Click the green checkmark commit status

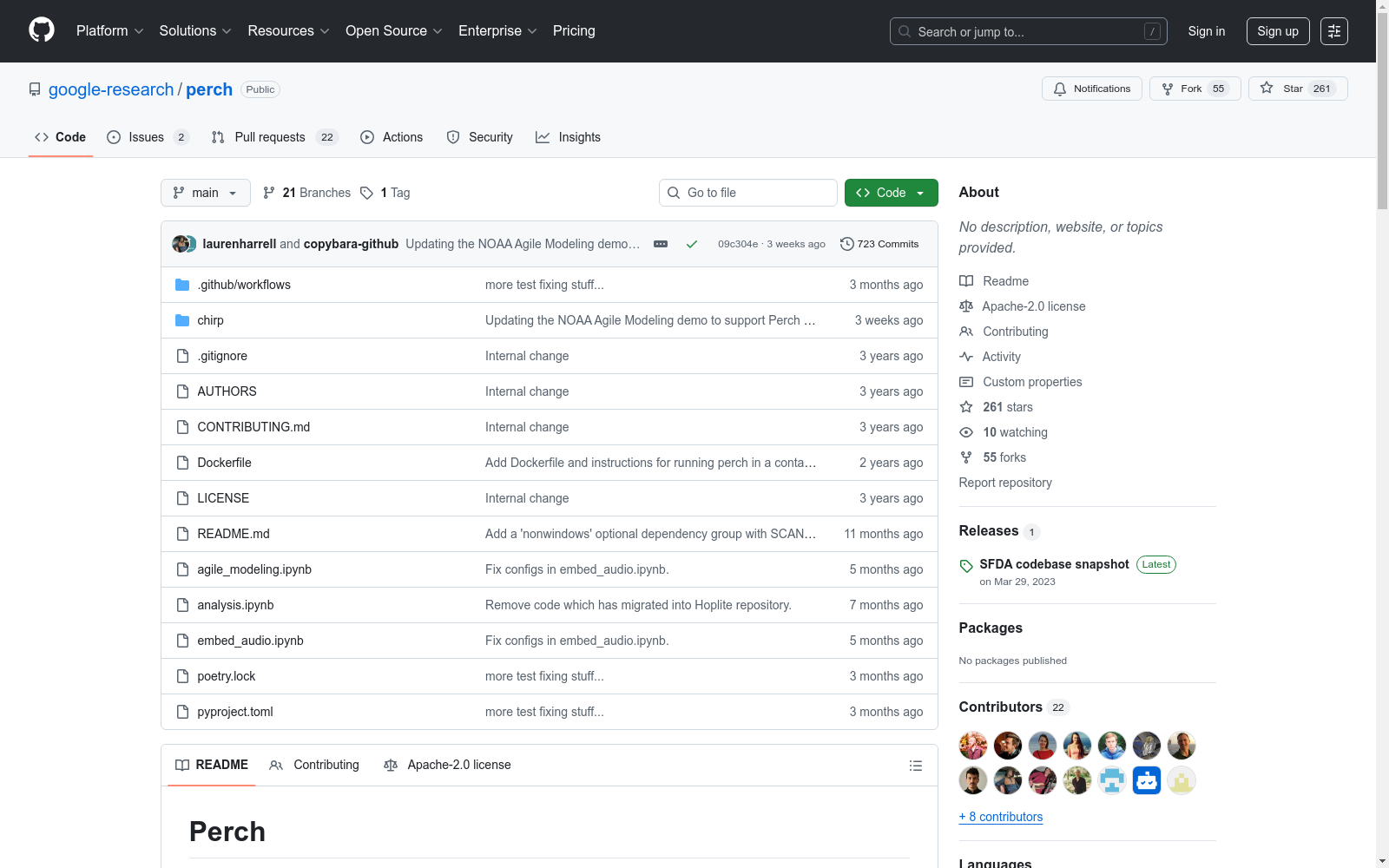[x=692, y=244]
